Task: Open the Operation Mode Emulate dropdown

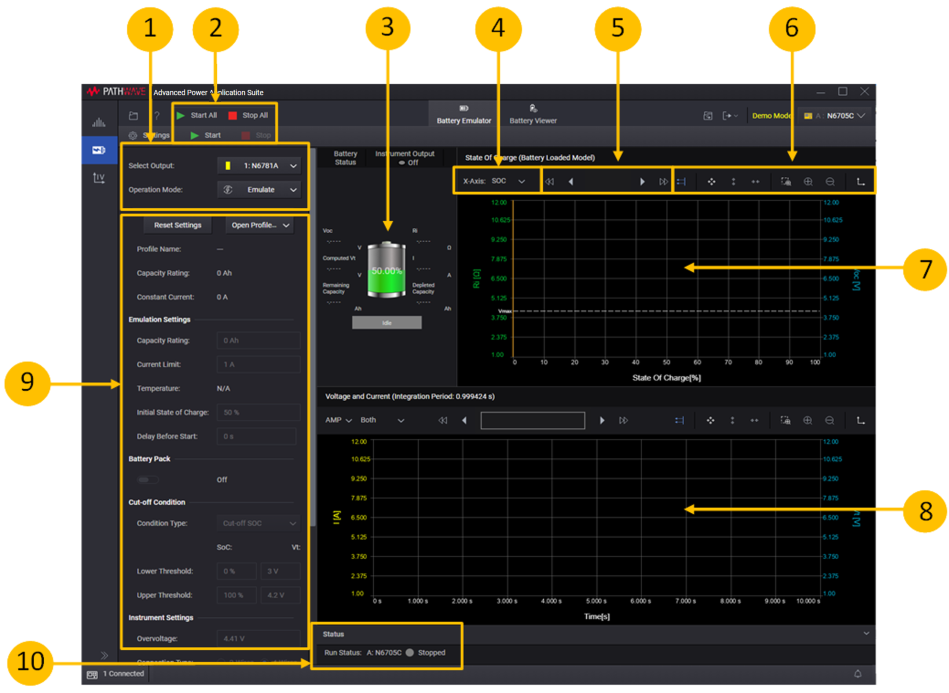Action: [259, 190]
